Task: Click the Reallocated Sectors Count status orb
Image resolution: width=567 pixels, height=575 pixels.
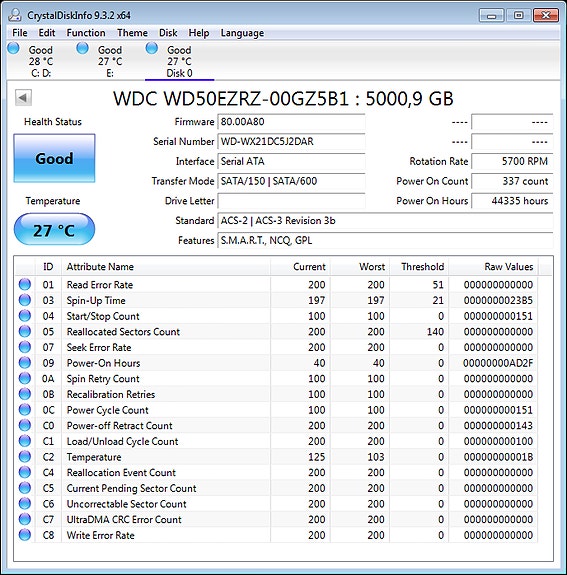Action: tap(25, 331)
